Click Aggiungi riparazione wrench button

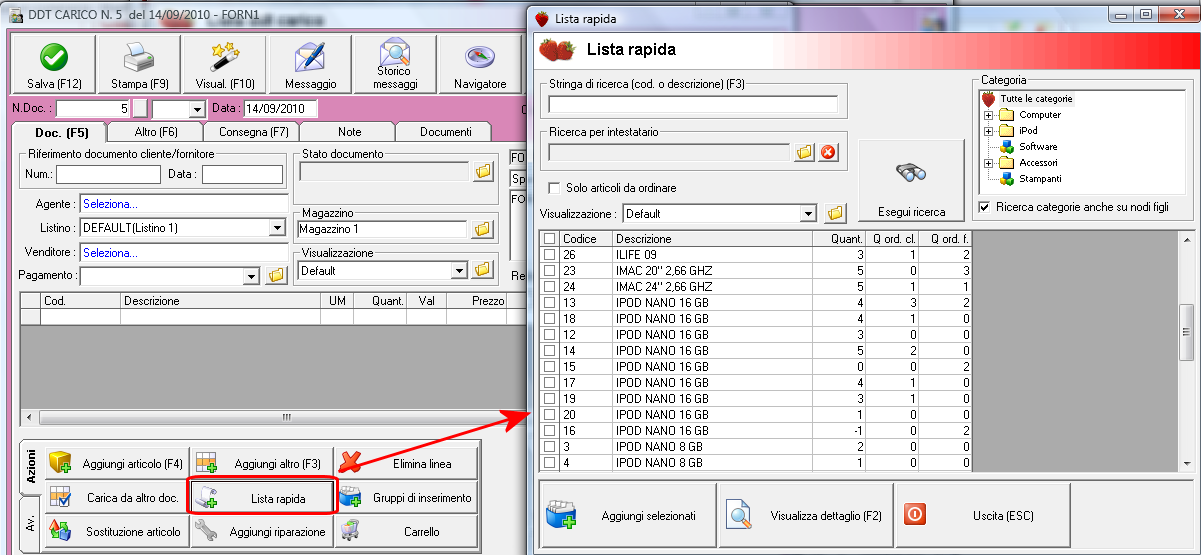click(263, 531)
